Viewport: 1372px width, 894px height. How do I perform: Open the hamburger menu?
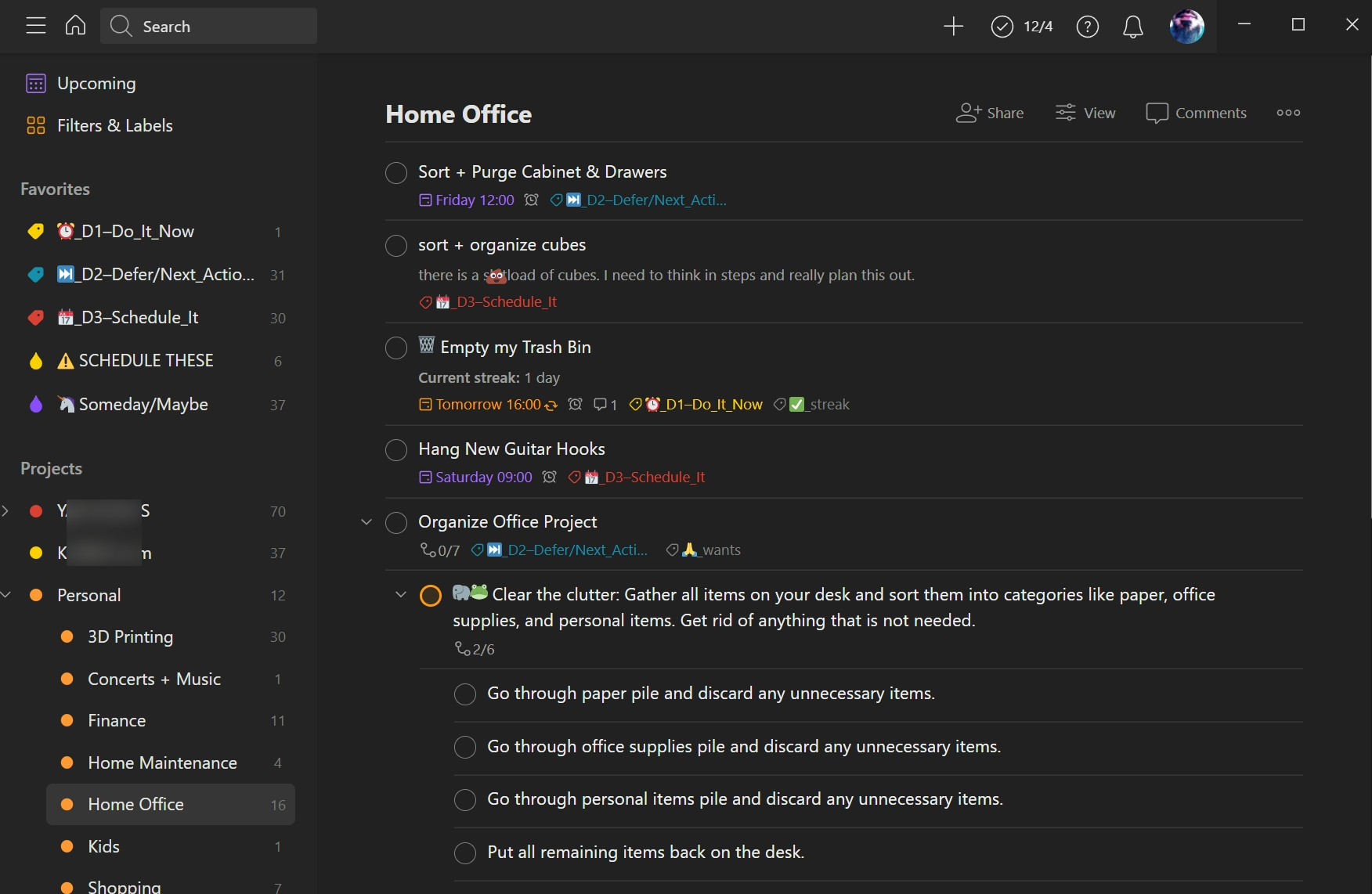(x=36, y=26)
